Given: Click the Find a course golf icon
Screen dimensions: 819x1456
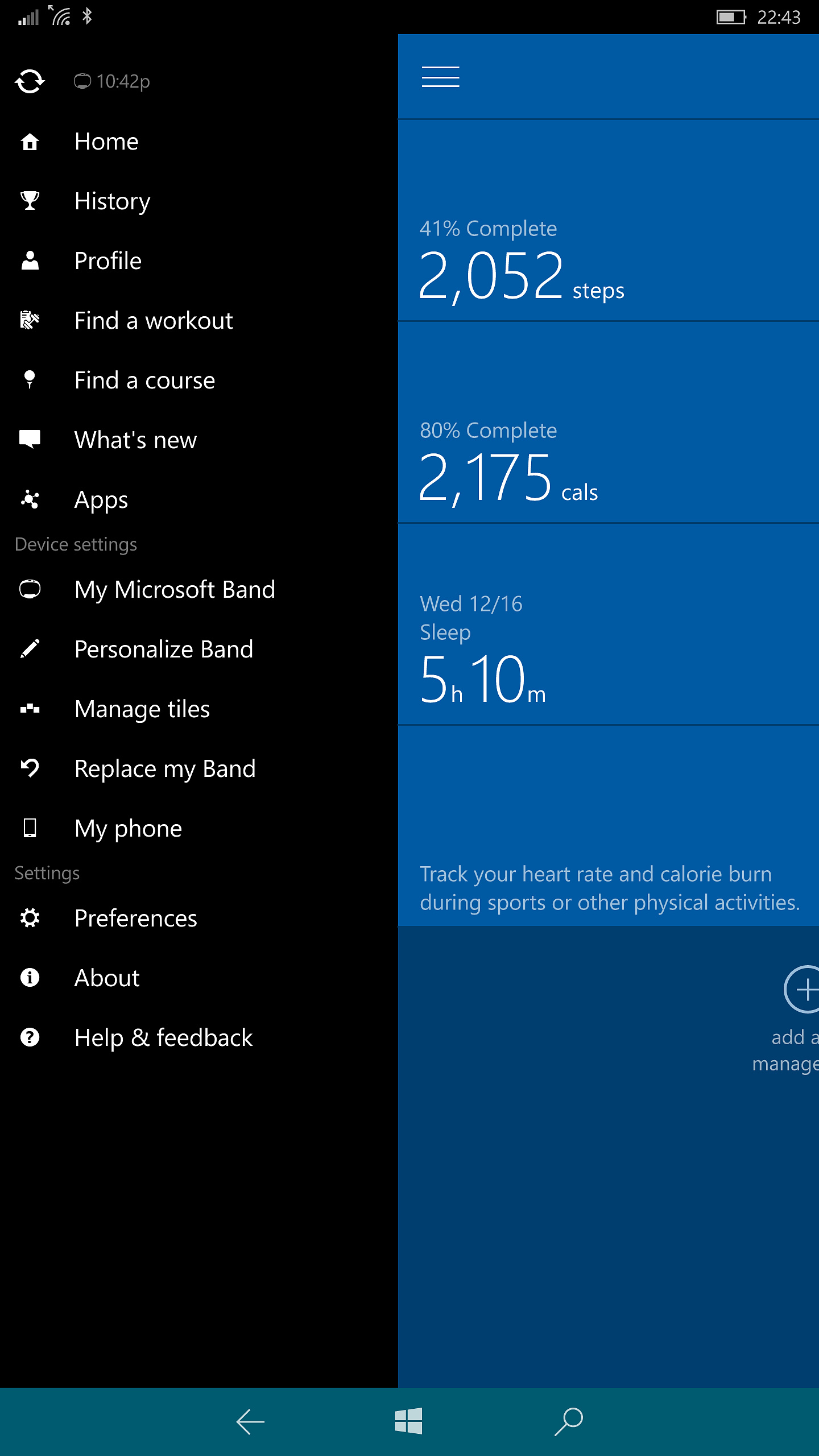Looking at the screenshot, I should click(x=30, y=380).
